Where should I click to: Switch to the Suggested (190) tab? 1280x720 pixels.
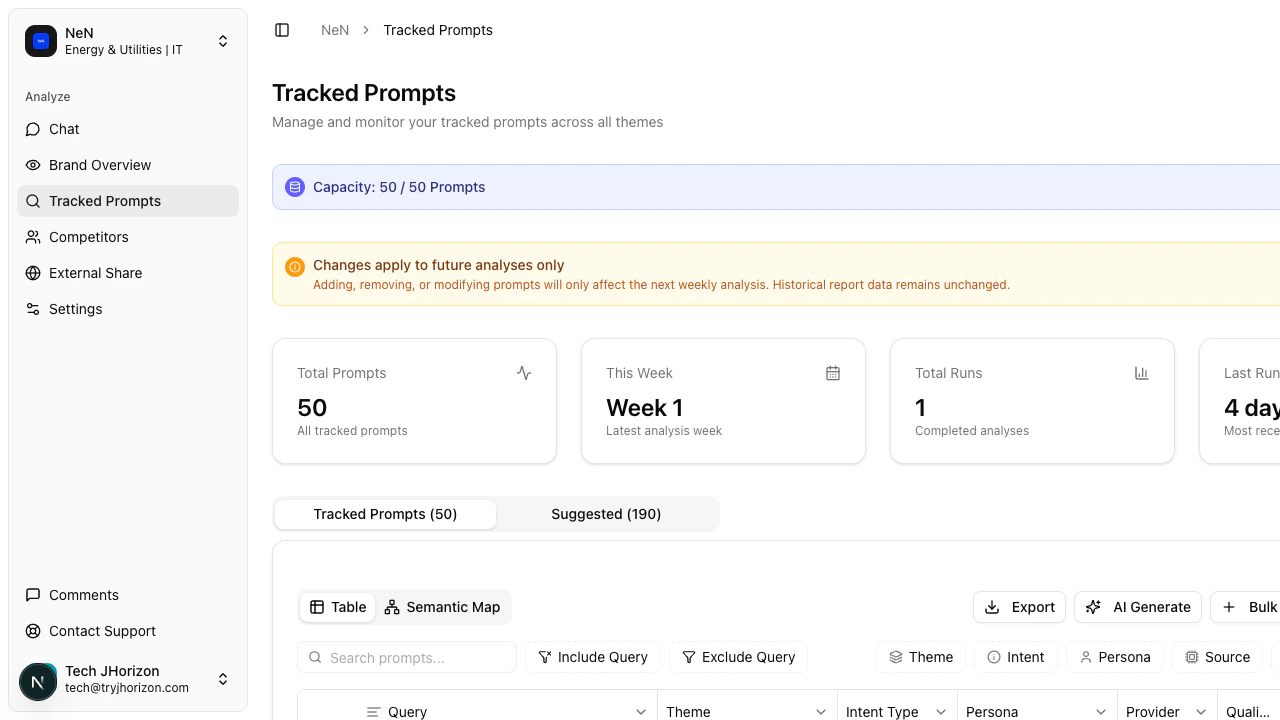click(606, 514)
